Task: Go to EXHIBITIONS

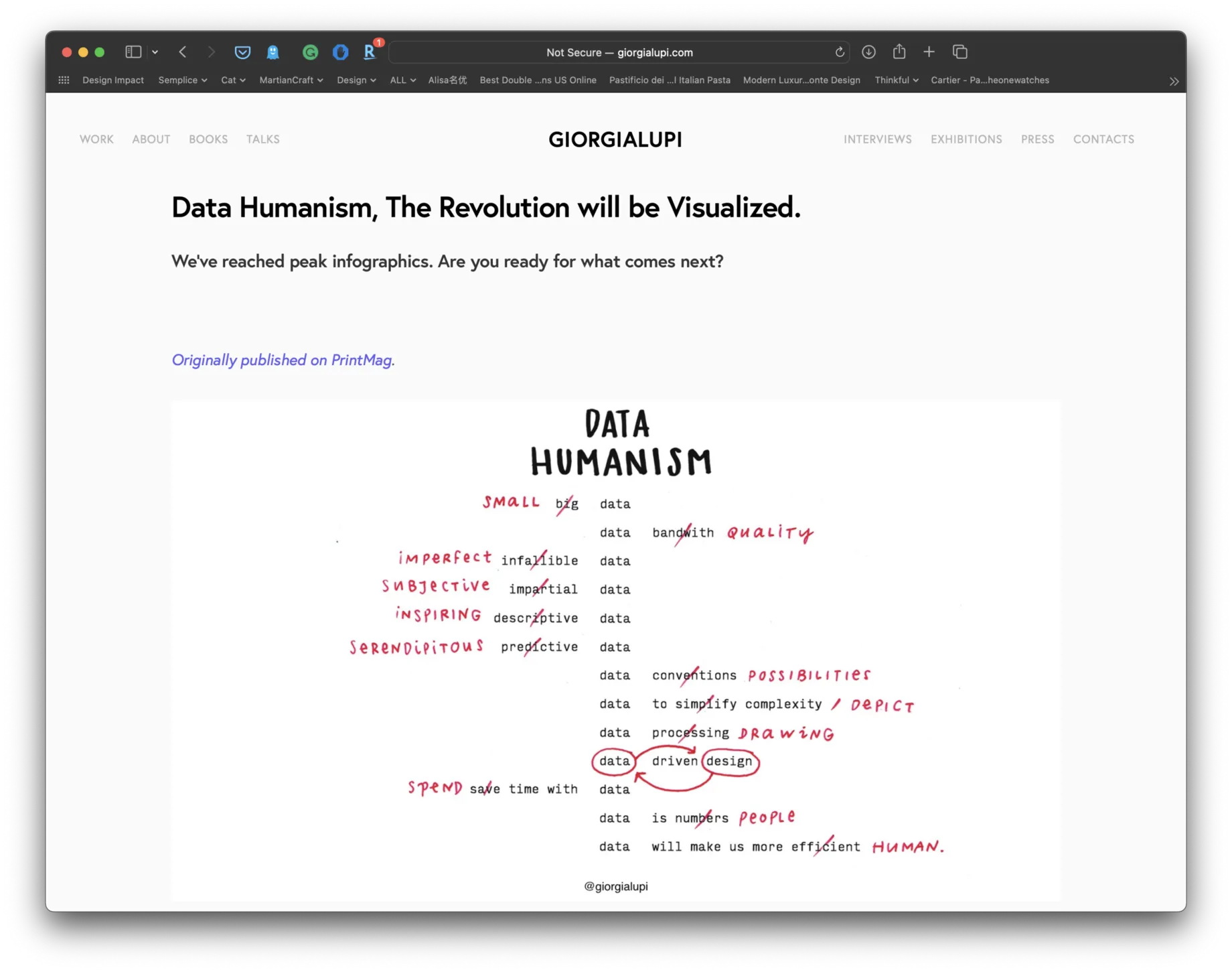Action: tap(966, 139)
